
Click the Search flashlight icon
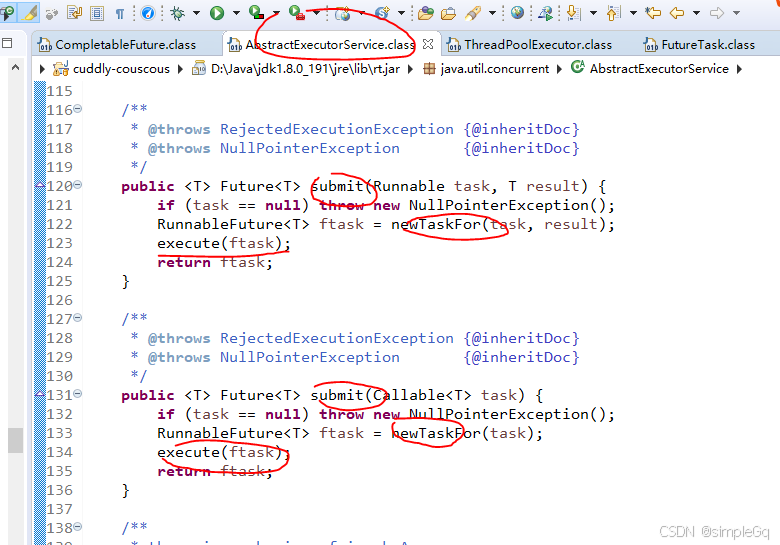pos(473,13)
